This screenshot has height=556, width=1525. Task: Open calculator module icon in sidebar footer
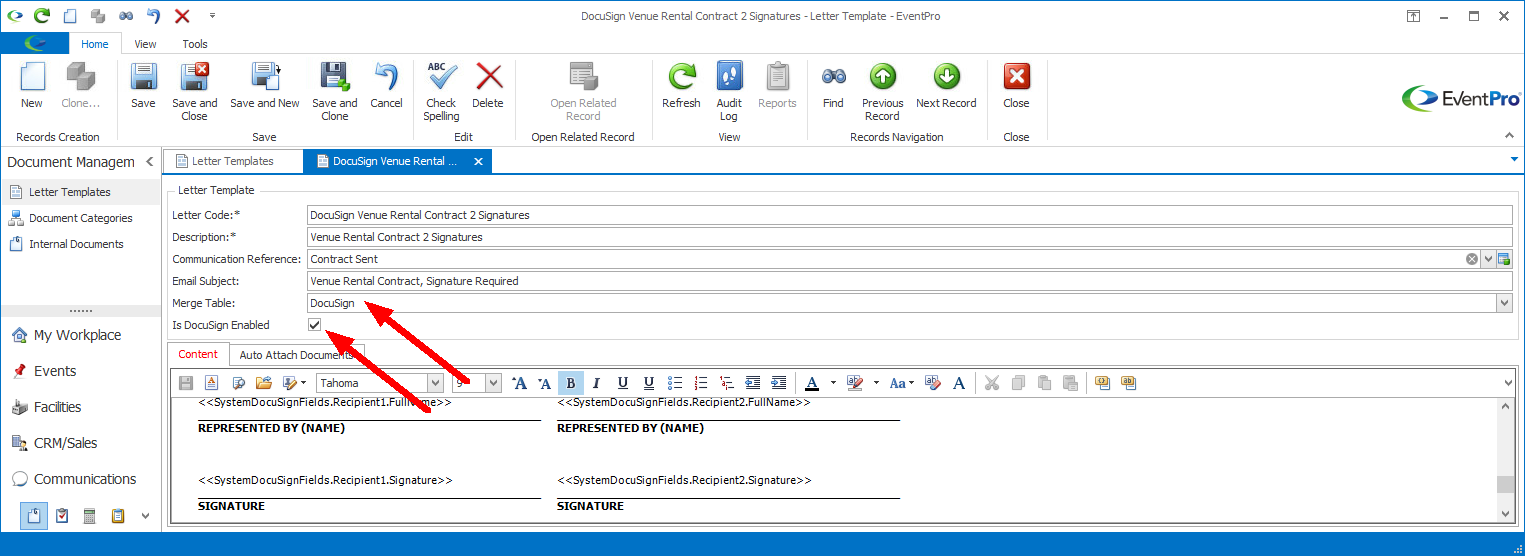pyautogui.click(x=89, y=516)
